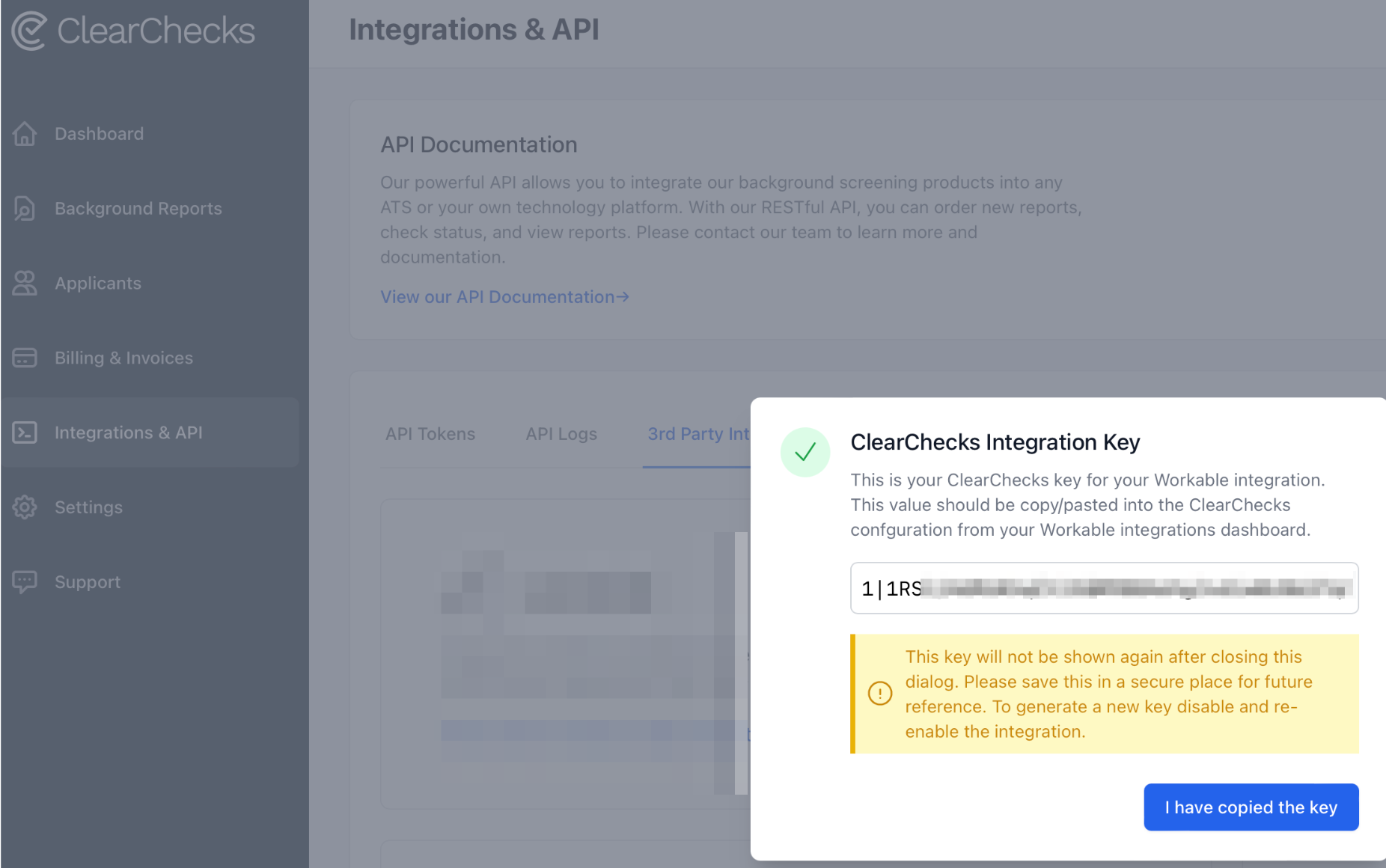Select the 3rd Party Integrations tab
Screen dimensions: 1386x868
tap(698, 434)
